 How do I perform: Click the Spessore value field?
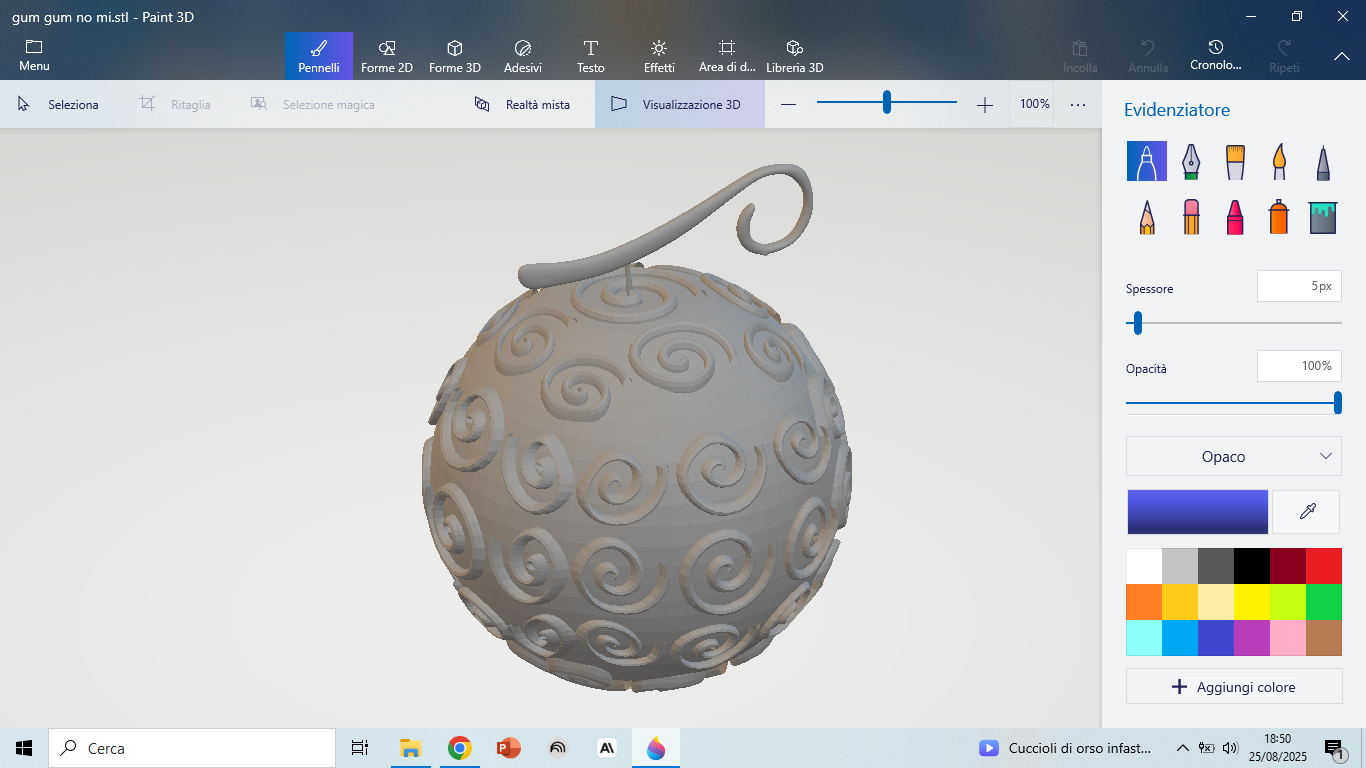(1299, 286)
